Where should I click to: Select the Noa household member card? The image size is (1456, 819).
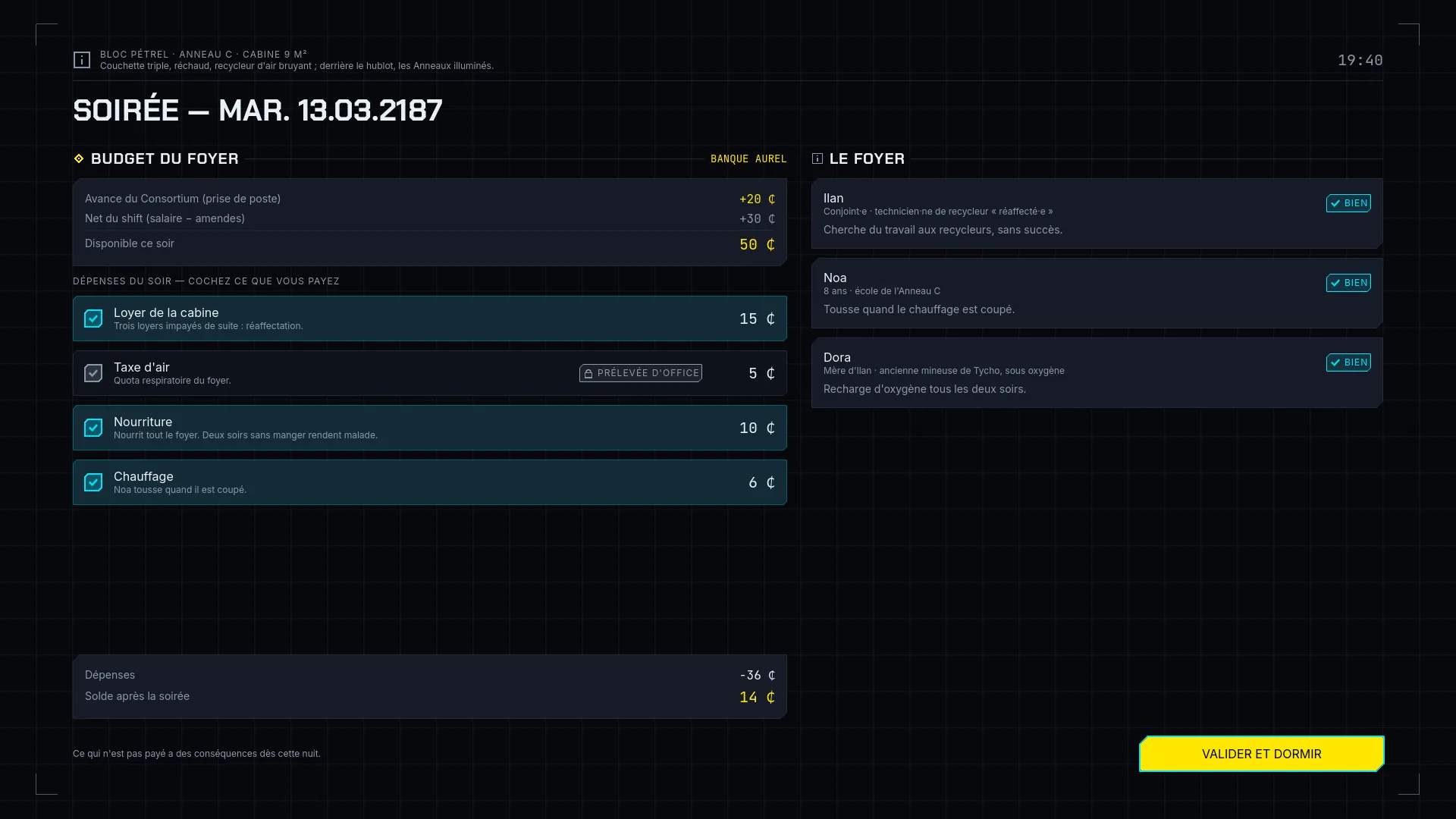tap(1097, 293)
